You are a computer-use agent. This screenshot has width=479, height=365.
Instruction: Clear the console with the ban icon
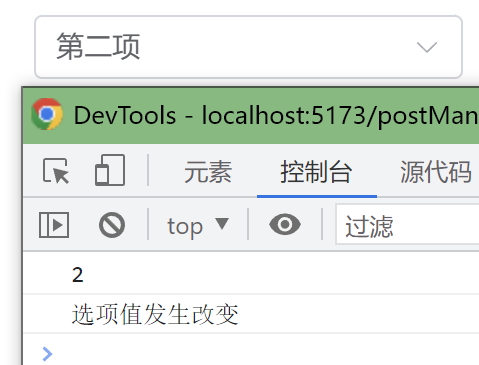pyautogui.click(x=112, y=225)
